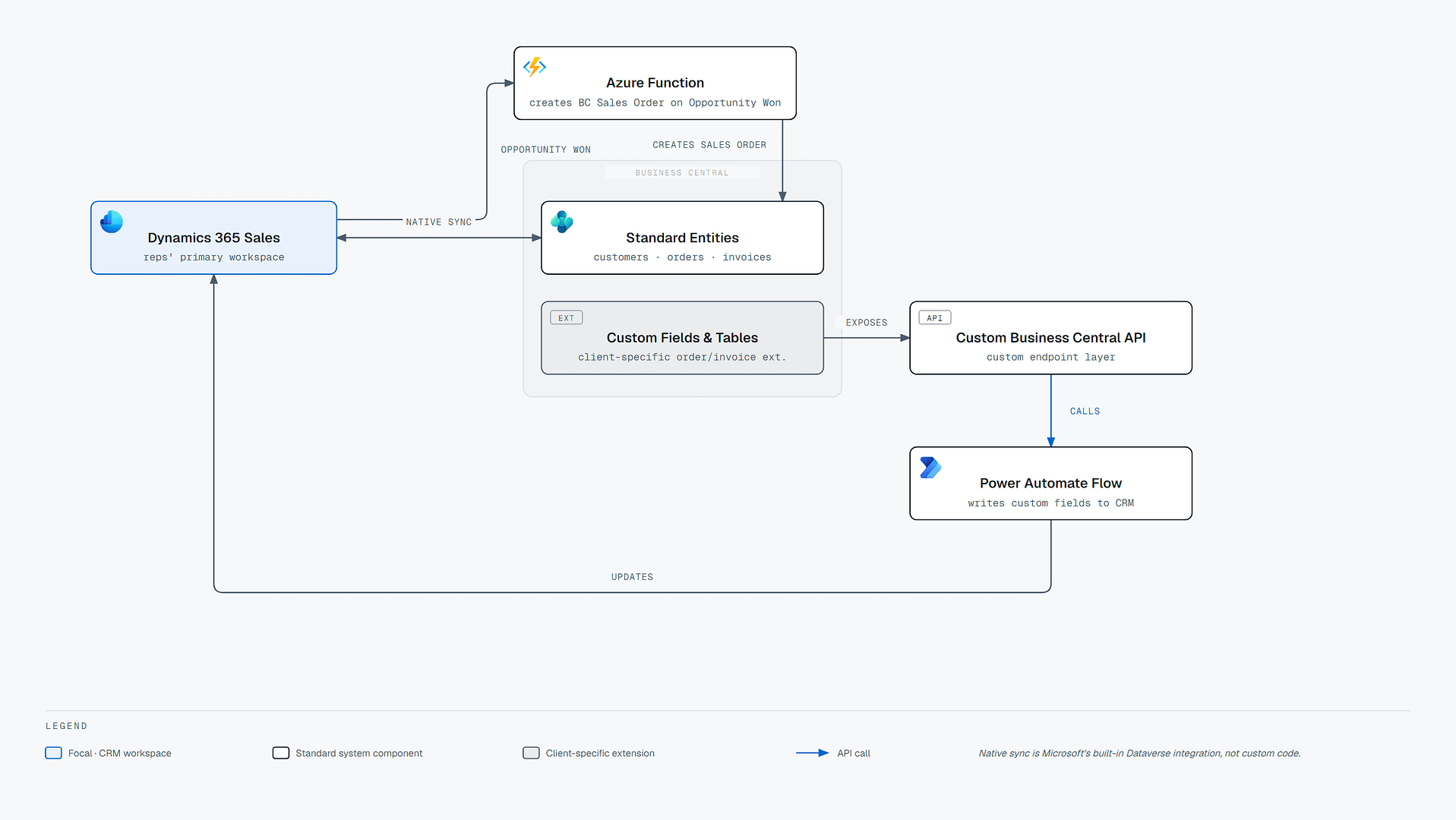Click the OPPORTUNITY WON connector label
This screenshot has height=820, width=1456.
pyautogui.click(x=545, y=150)
